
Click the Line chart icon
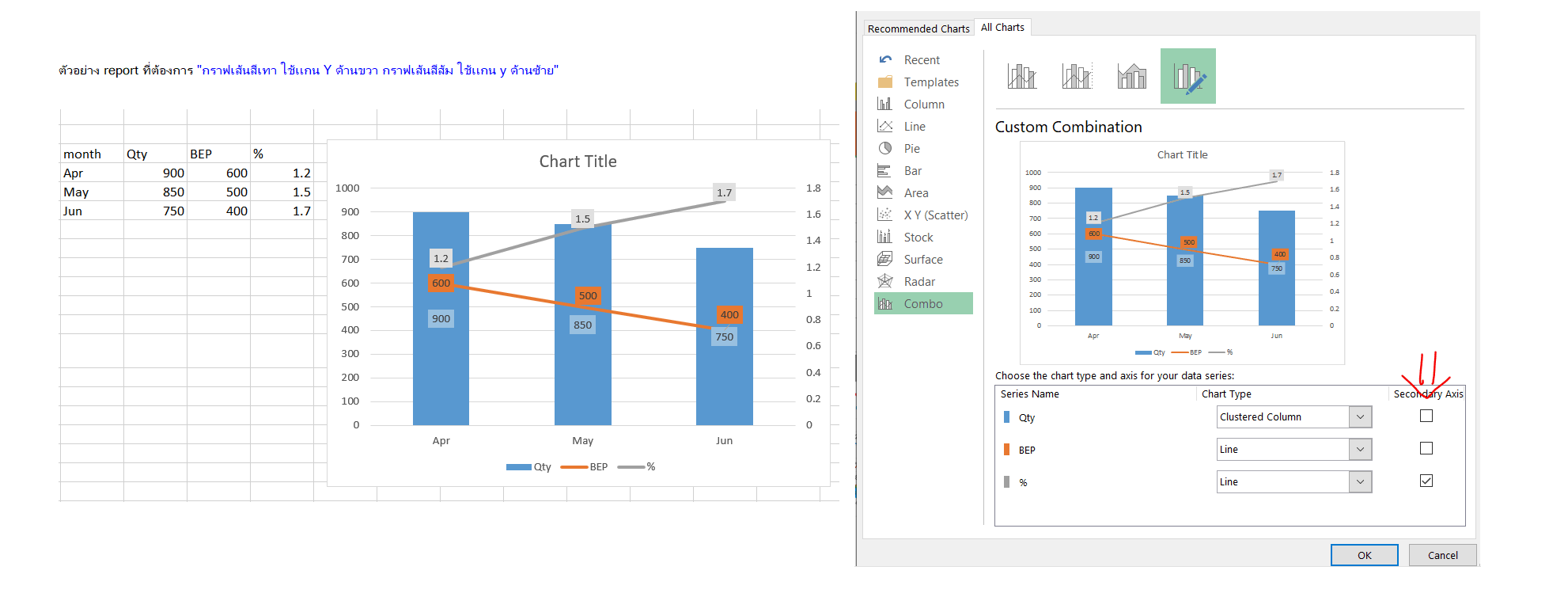(x=885, y=126)
